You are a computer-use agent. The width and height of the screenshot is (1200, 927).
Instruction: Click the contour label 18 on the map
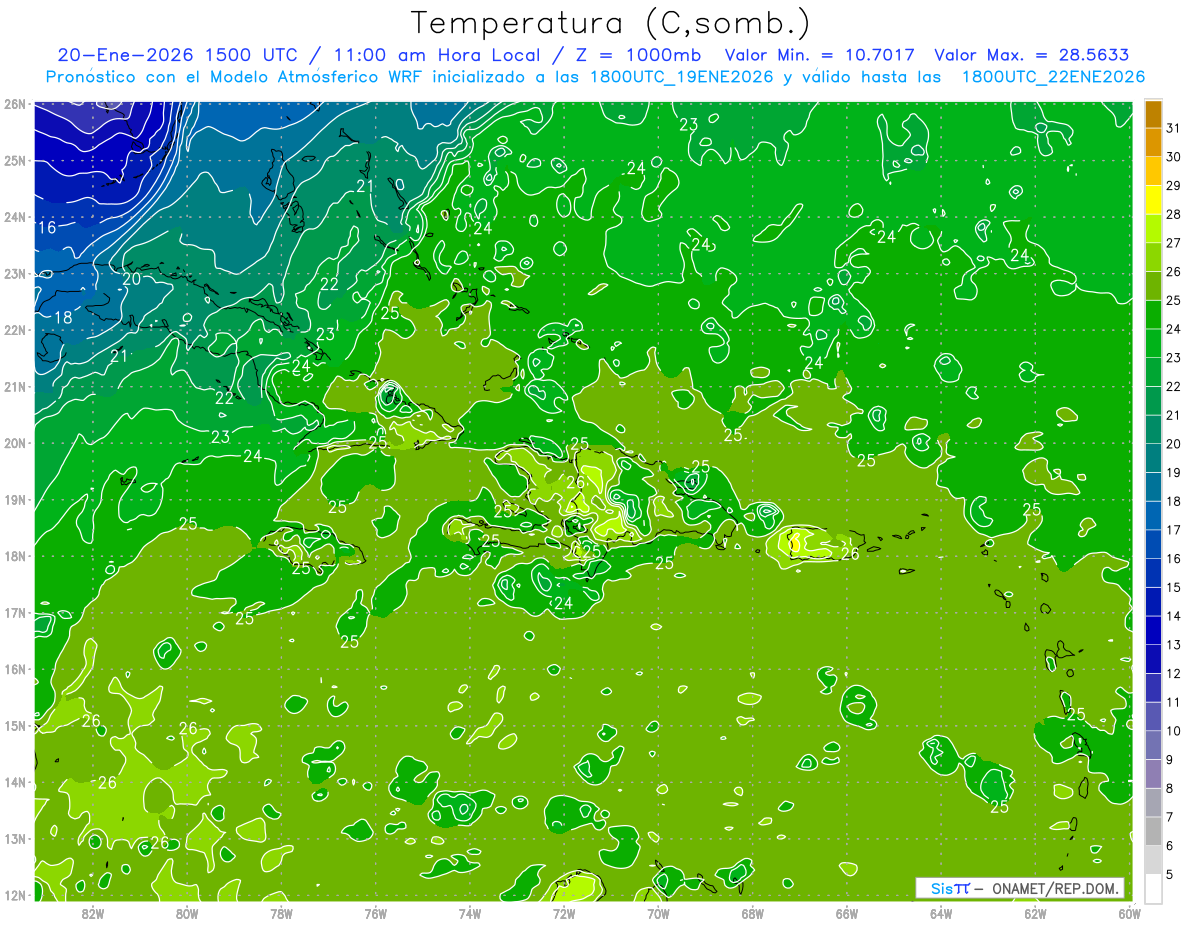62,318
